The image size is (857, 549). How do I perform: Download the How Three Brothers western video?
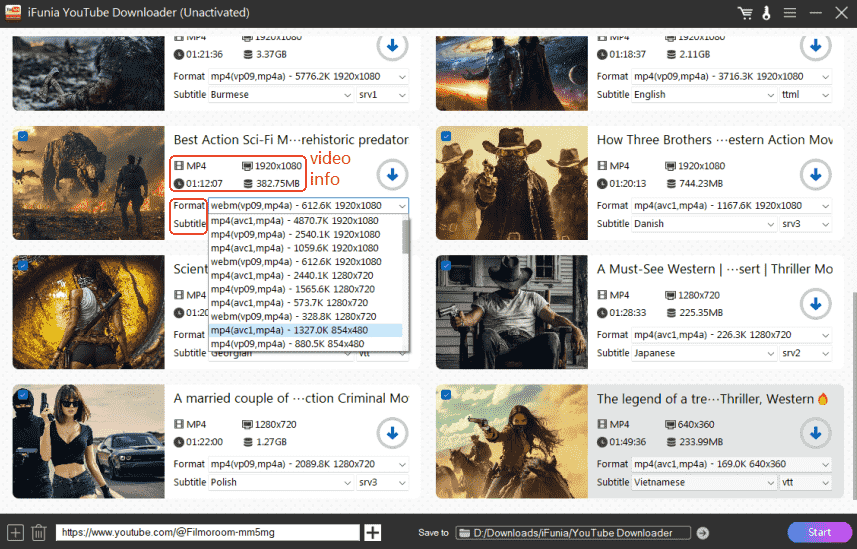(x=816, y=174)
